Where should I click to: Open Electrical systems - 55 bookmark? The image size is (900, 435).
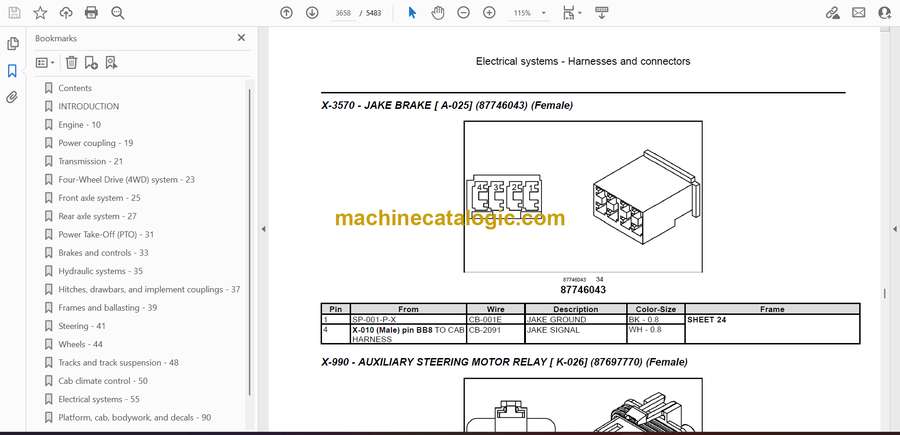(x=99, y=399)
